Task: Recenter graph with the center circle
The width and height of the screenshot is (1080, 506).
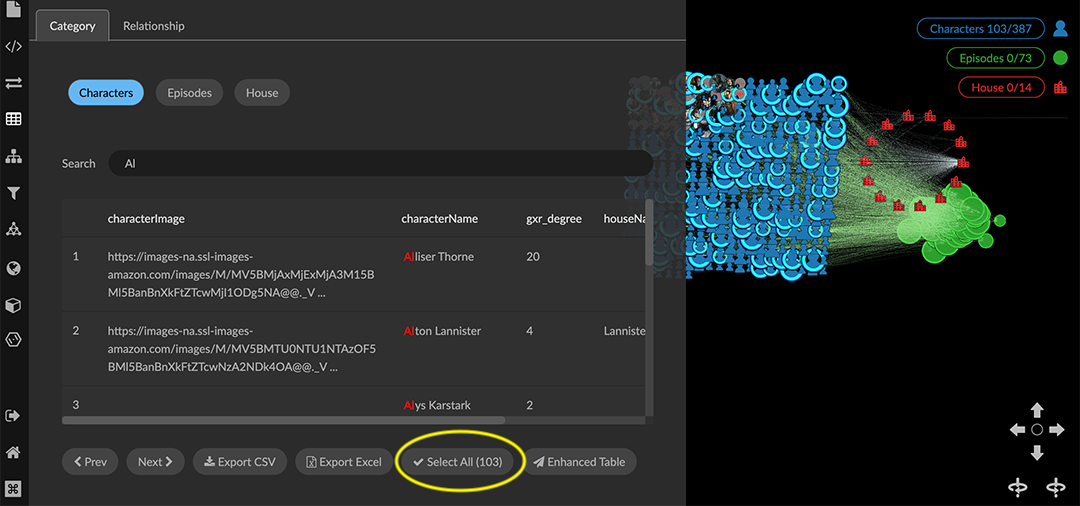Action: pyautogui.click(x=1037, y=430)
